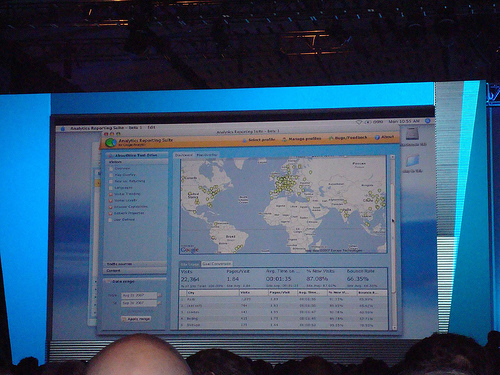The width and height of the screenshot is (500, 375).
Task: Open the Macintosh HD drive icon on the desktop
Action: click(x=413, y=135)
